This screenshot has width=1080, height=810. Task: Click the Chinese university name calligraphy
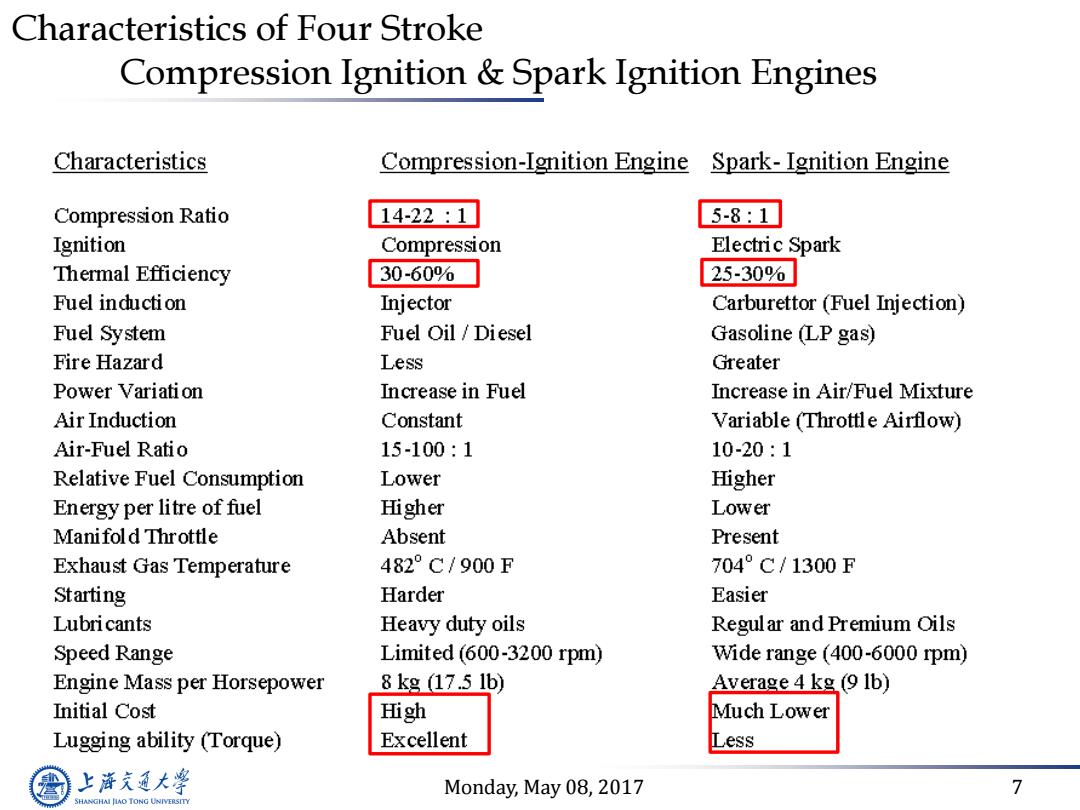tap(133, 782)
